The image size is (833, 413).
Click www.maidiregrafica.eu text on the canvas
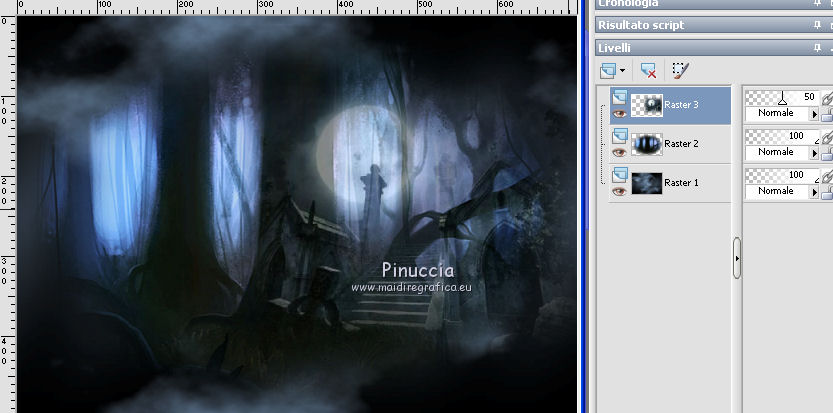coord(411,287)
